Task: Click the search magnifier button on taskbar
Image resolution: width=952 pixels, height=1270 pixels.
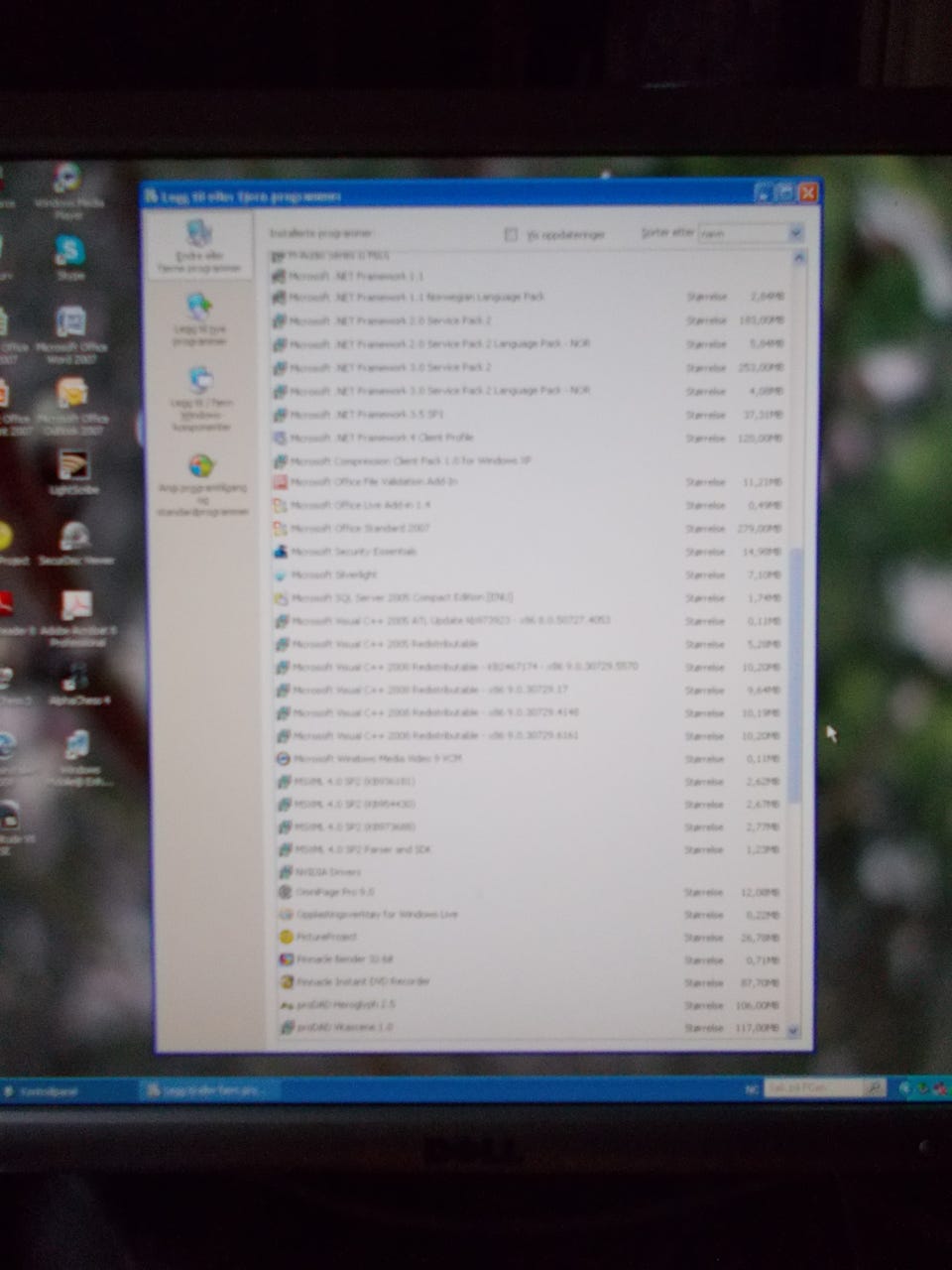Action: (875, 1088)
